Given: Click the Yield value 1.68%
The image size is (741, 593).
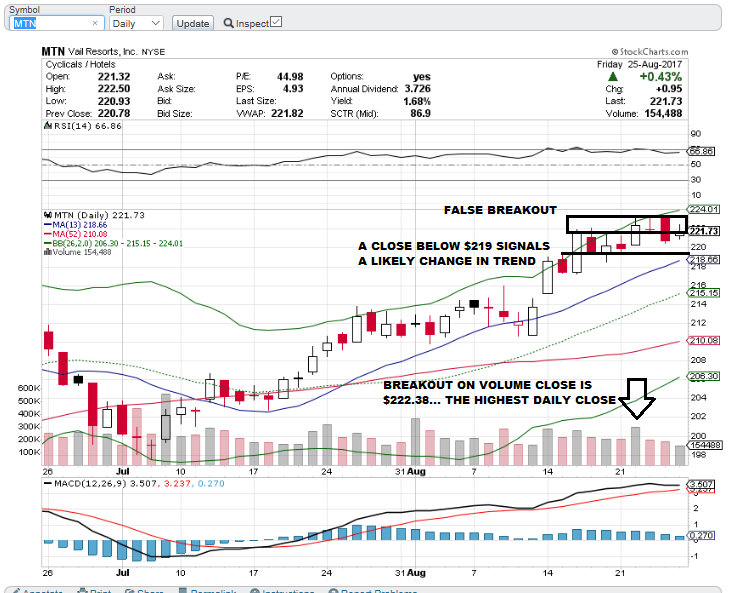Looking at the screenshot, I should (x=417, y=101).
